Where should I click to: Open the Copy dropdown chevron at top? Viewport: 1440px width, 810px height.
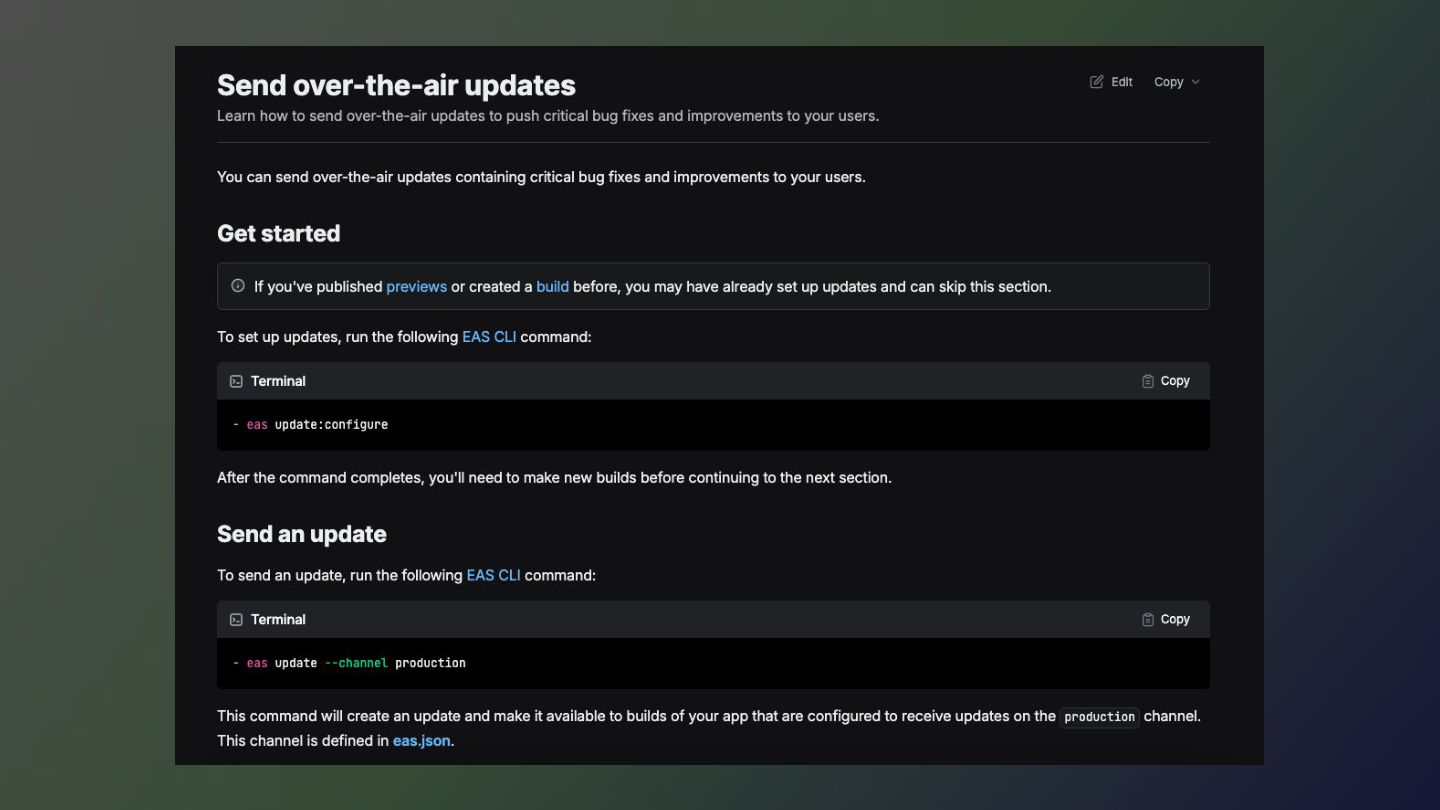tap(1195, 82)
